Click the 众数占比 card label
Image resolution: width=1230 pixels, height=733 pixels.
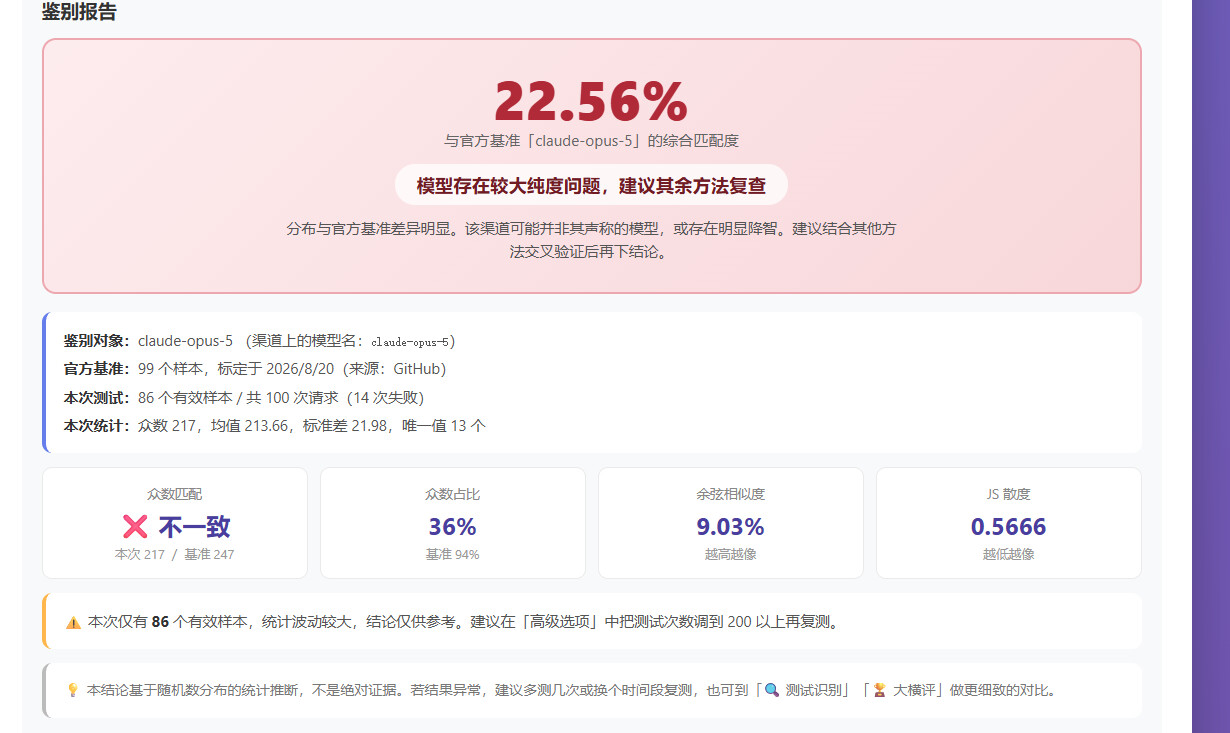(452, 494)
